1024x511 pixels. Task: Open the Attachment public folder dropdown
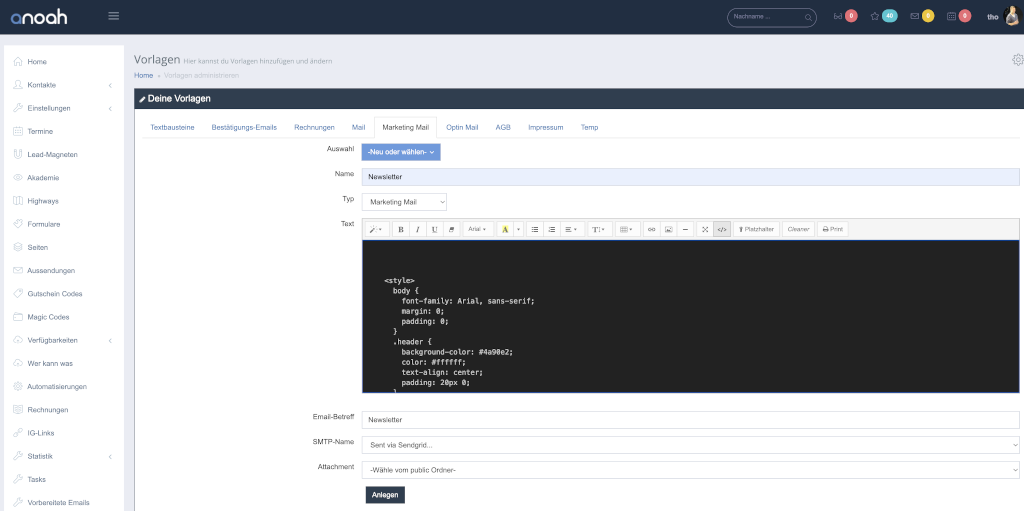[x=690, y=469]
